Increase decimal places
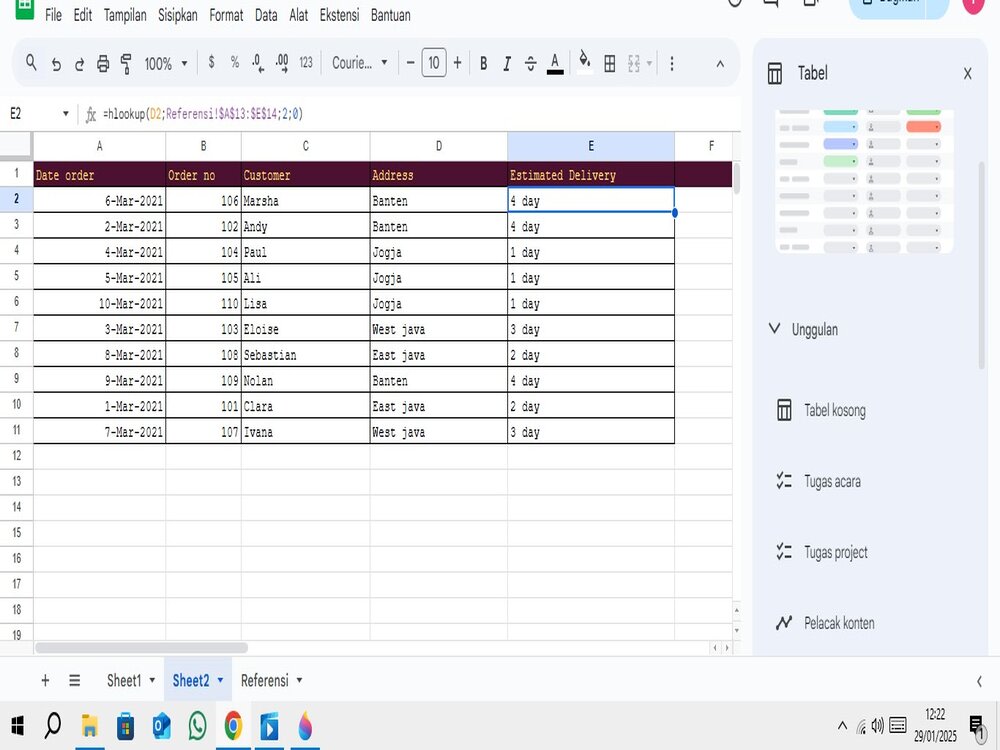The height and width of the screenshot is (750, 1000). pos(282,62)
